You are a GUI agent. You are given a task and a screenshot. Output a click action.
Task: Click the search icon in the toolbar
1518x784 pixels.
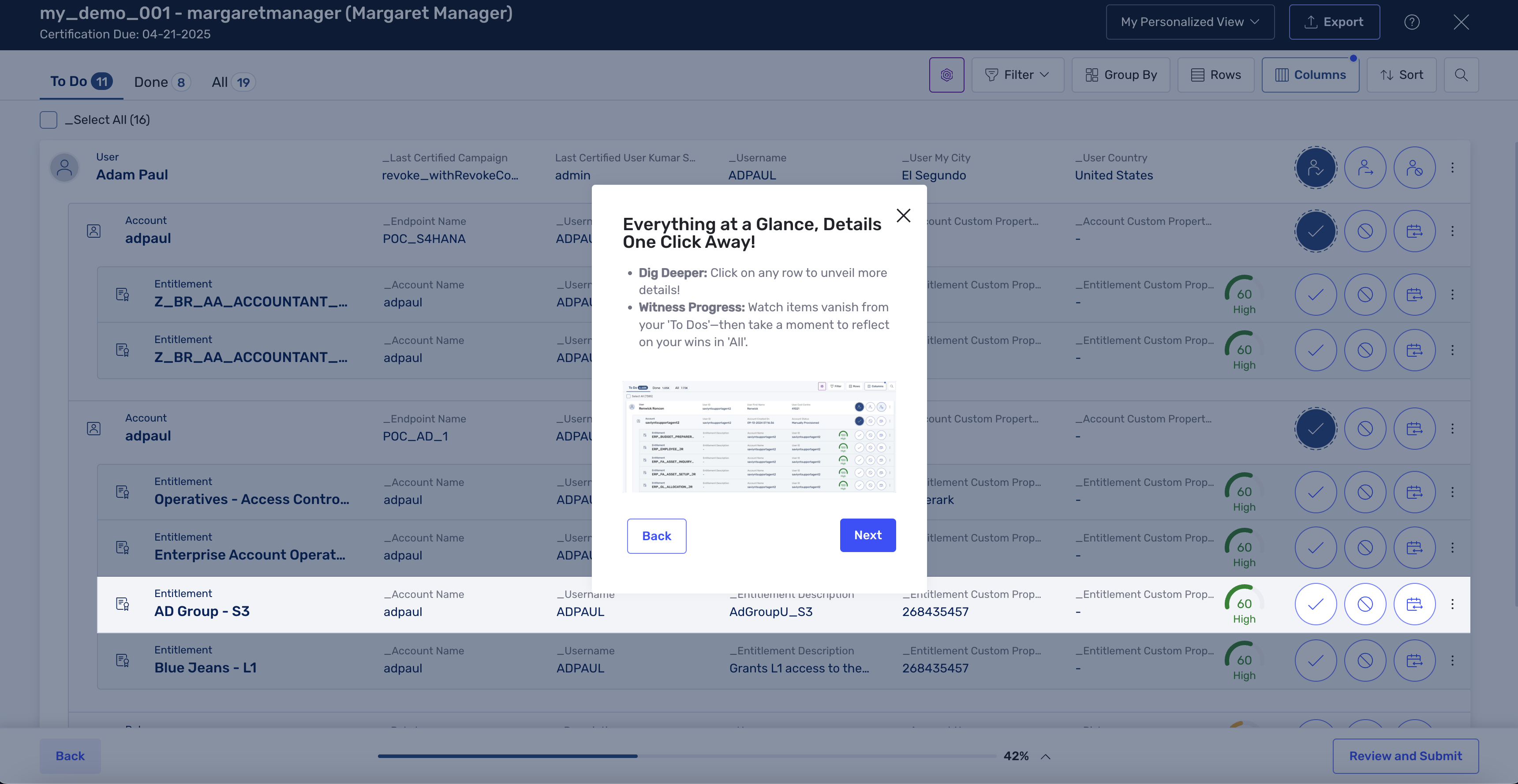[1462, 75]
